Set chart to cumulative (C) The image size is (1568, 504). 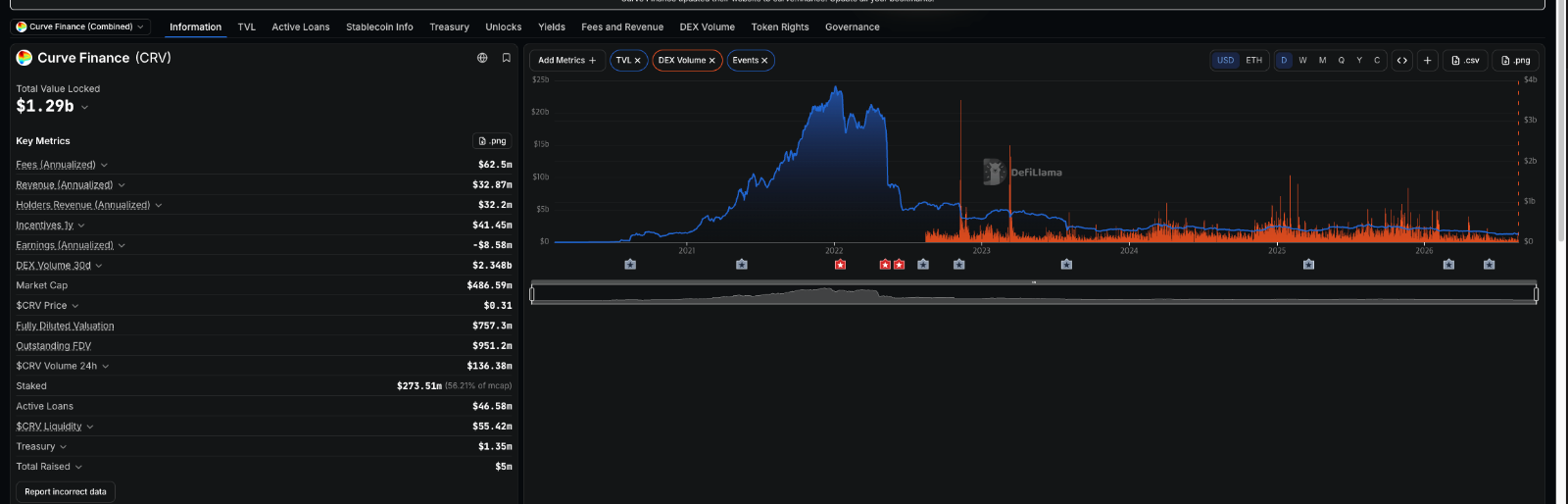1377,60
